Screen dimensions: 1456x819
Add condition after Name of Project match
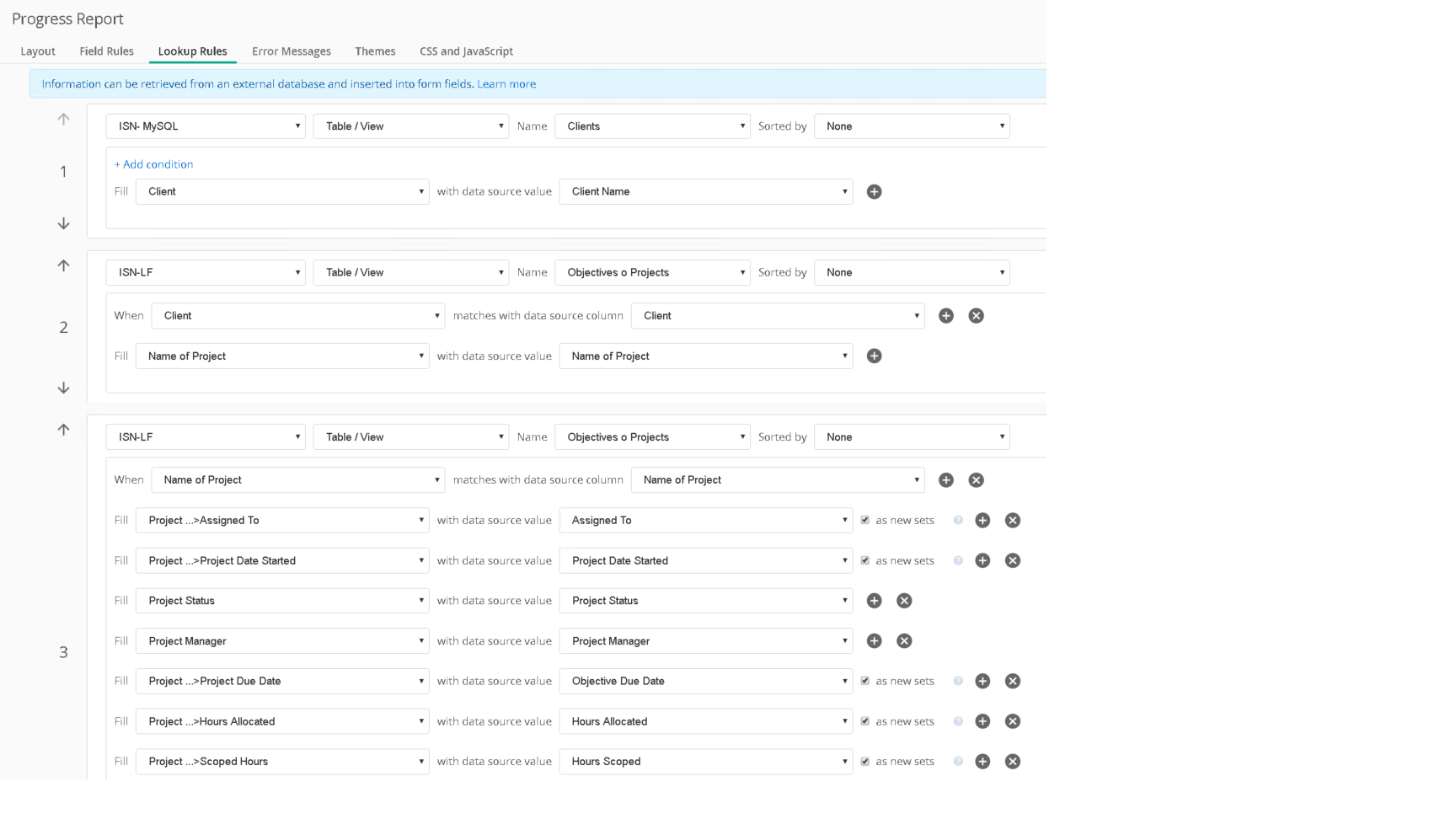[945, 480]
